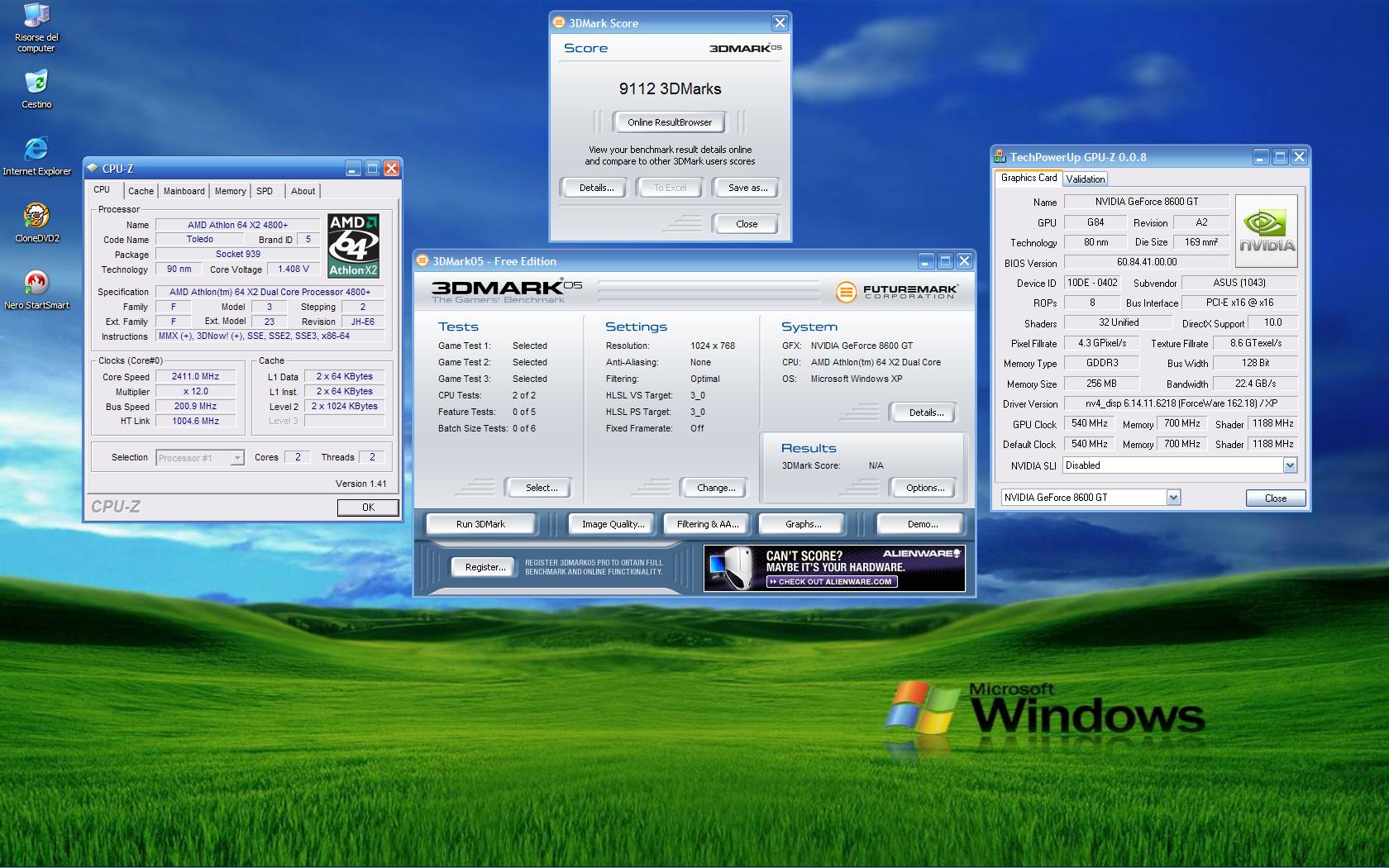The width and height of the screenshot is (1389, 868).
Task: Click the Bandwidth 22.4 GB/s field
Action: coord(1255,384)
